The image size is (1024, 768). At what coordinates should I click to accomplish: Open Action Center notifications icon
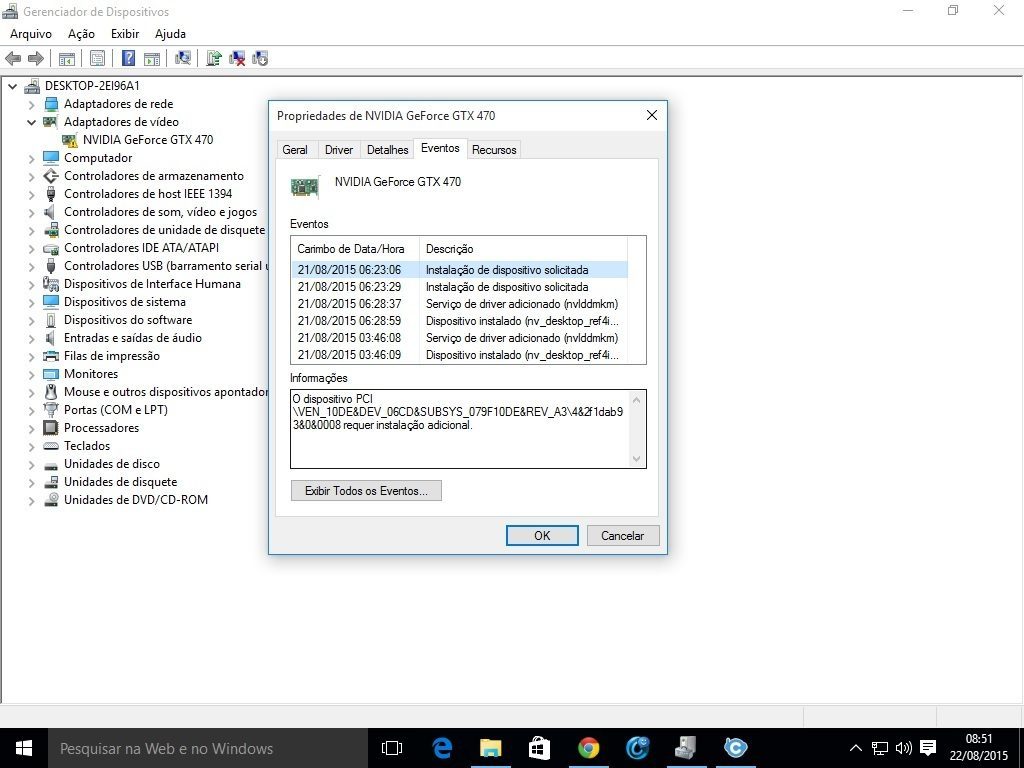click(928, 748)
